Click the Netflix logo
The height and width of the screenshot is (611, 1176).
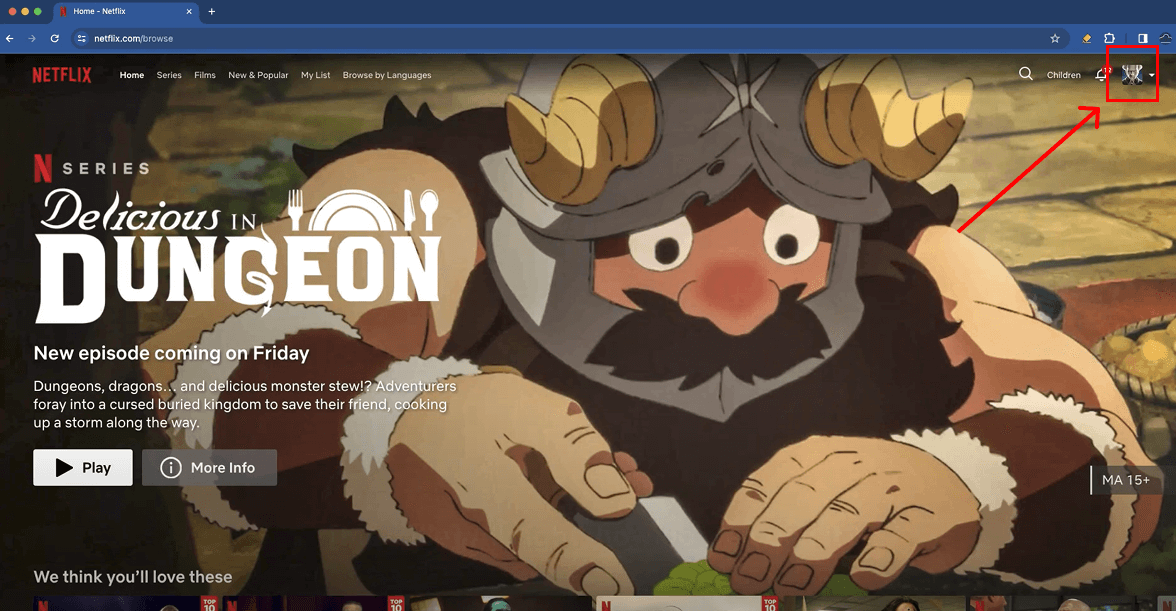62,74
